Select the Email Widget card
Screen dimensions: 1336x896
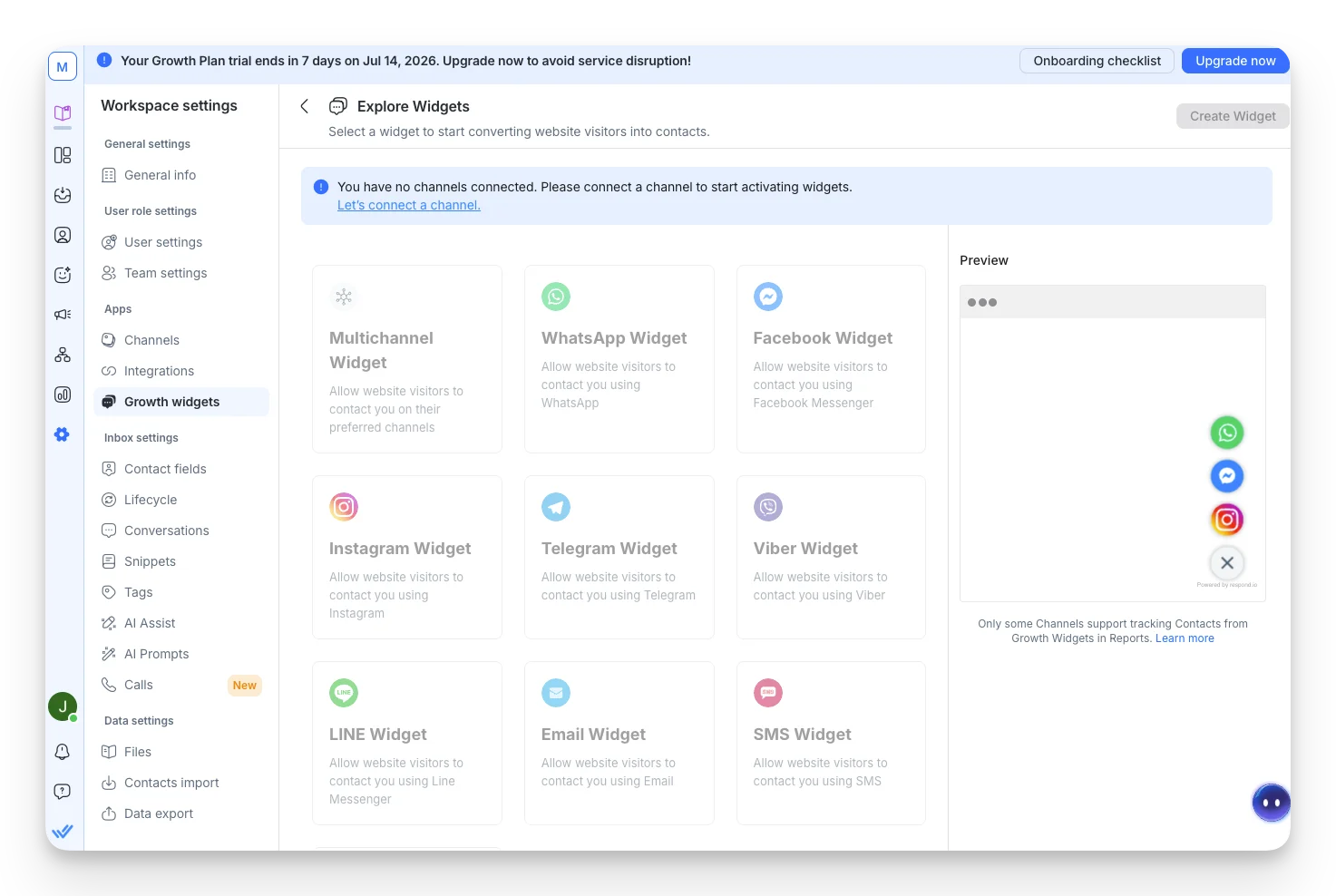[619, 744]
